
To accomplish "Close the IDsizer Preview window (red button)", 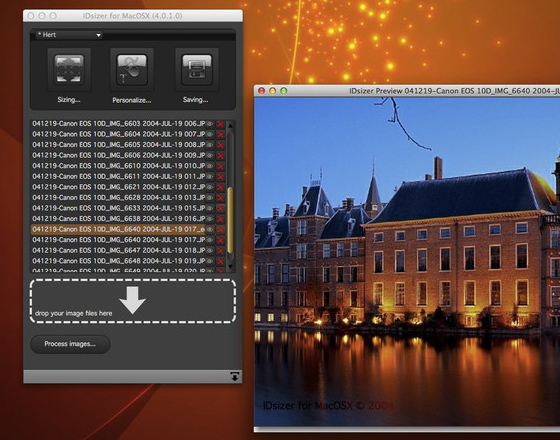I will click(261, 91).
